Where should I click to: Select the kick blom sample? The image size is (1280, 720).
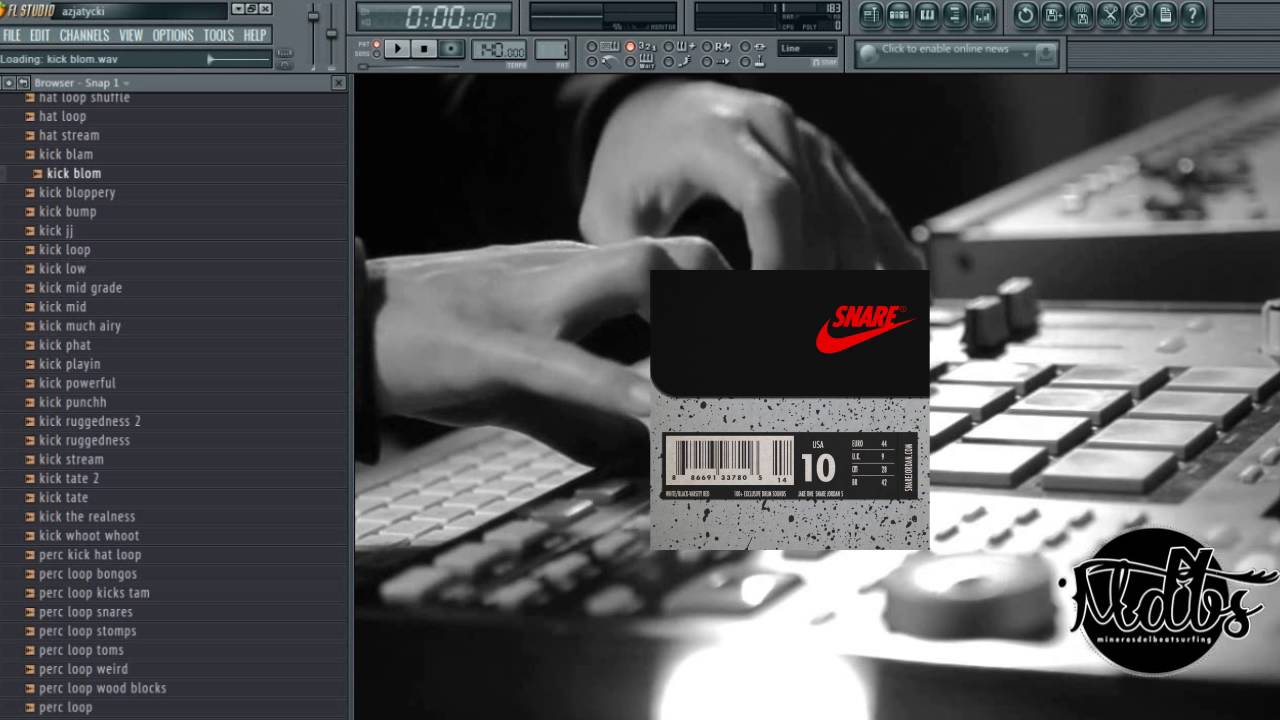coord(74,173)
